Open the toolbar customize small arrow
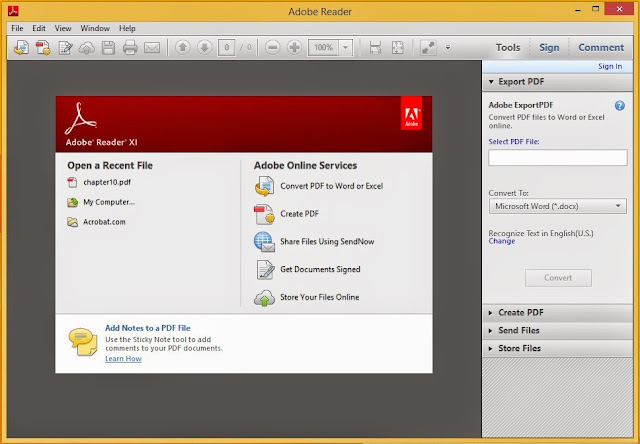The width and height of the screenshot is (640, 444). pyautogui.click(x=448, y=48)
